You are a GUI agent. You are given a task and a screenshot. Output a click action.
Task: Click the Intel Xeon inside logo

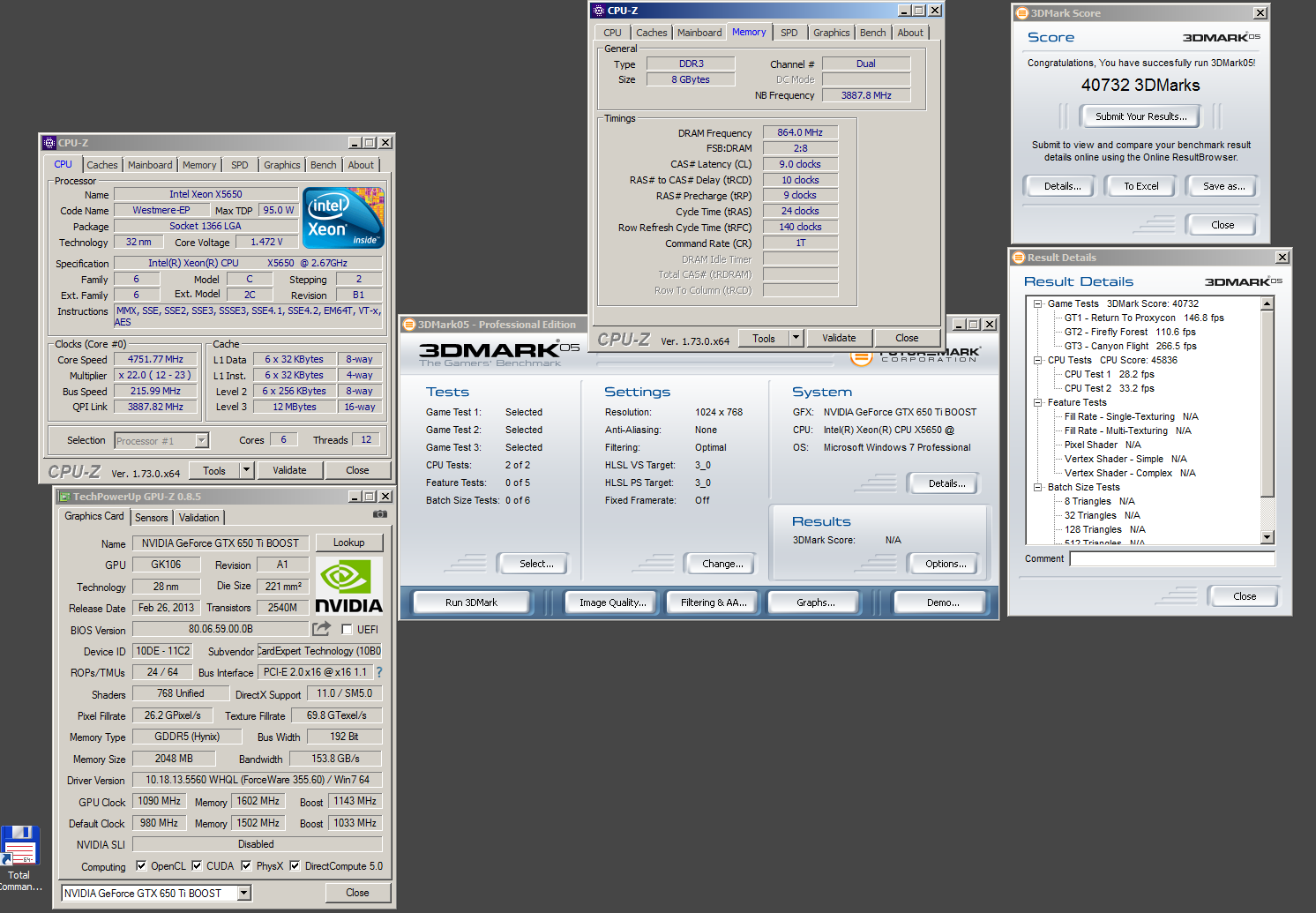click(343, 217)
